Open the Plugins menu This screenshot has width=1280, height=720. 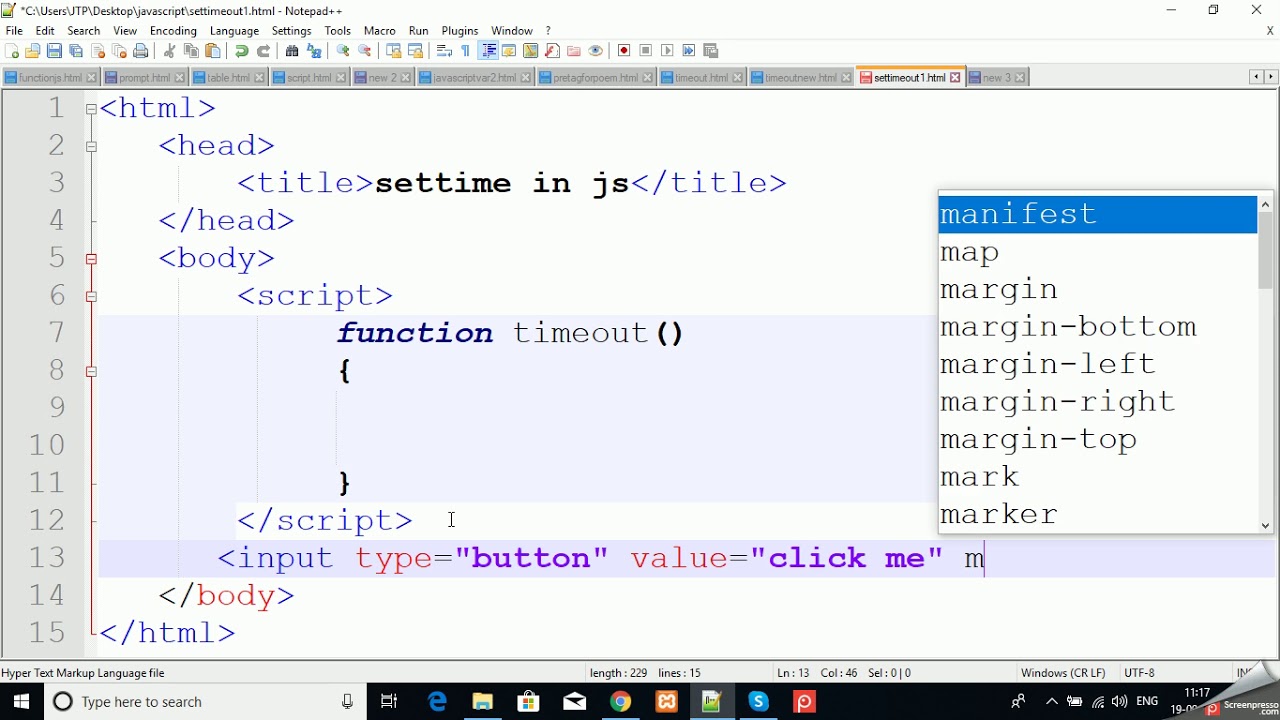(x=460, y=31)
